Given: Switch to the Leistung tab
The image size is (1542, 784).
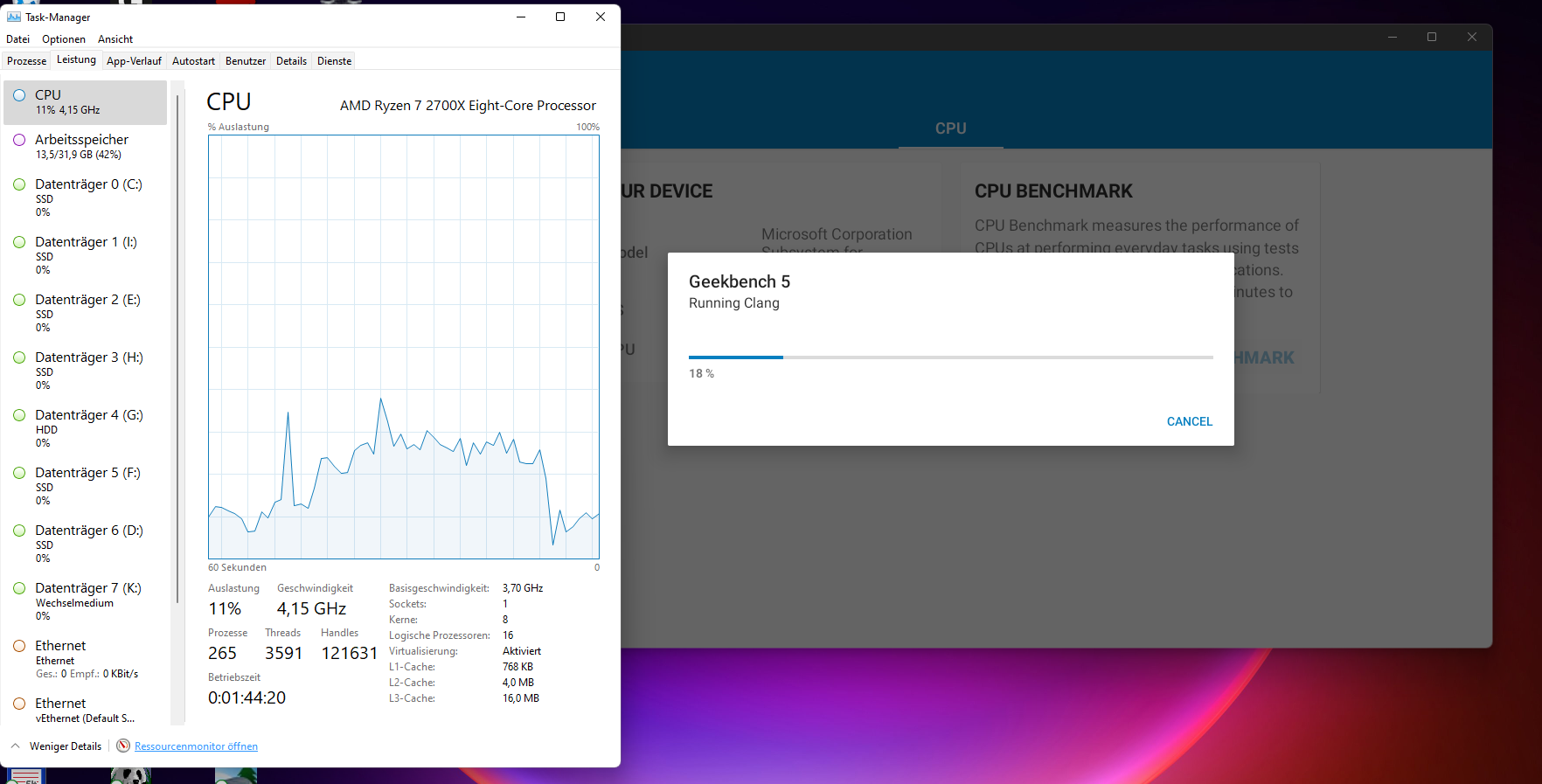Looking at the screenshot, I should coord(76,60).
